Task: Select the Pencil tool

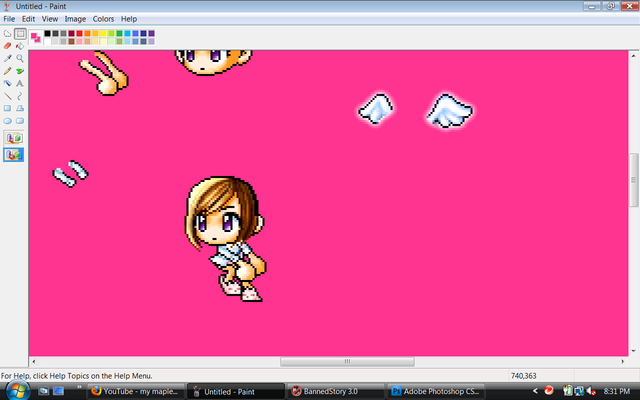Action: [7, 71]
